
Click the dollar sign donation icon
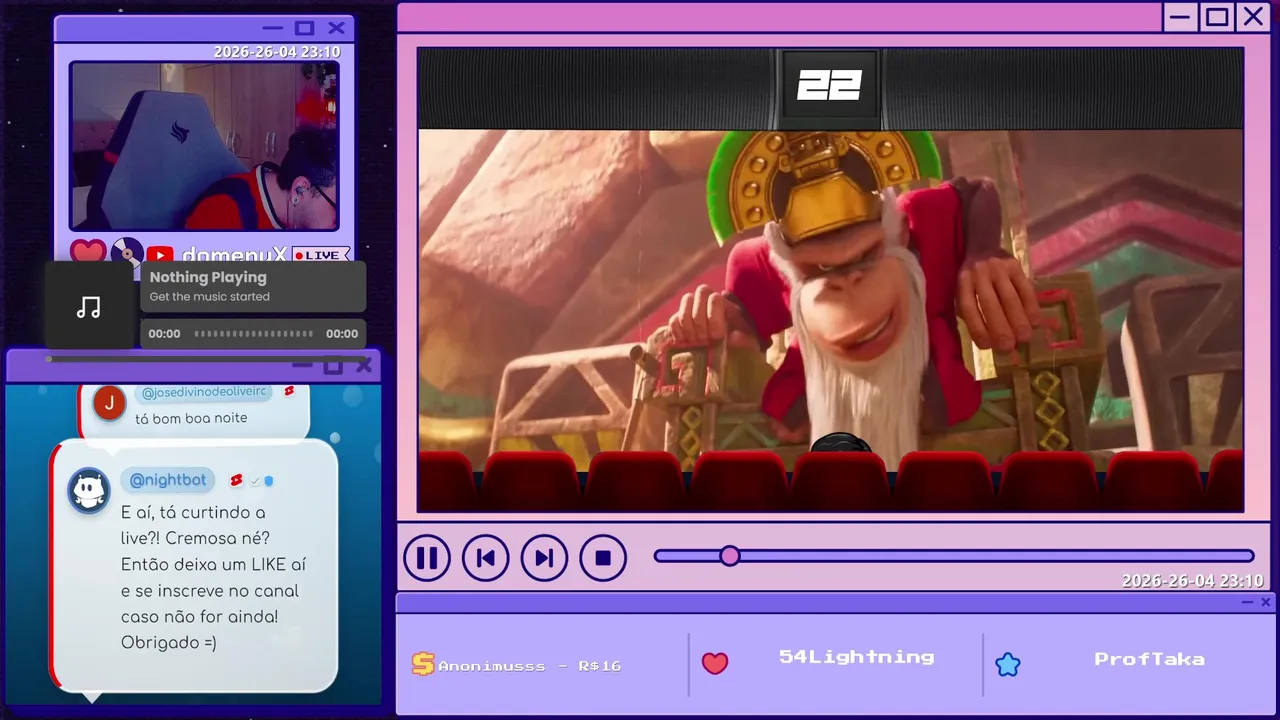[423, 664]
